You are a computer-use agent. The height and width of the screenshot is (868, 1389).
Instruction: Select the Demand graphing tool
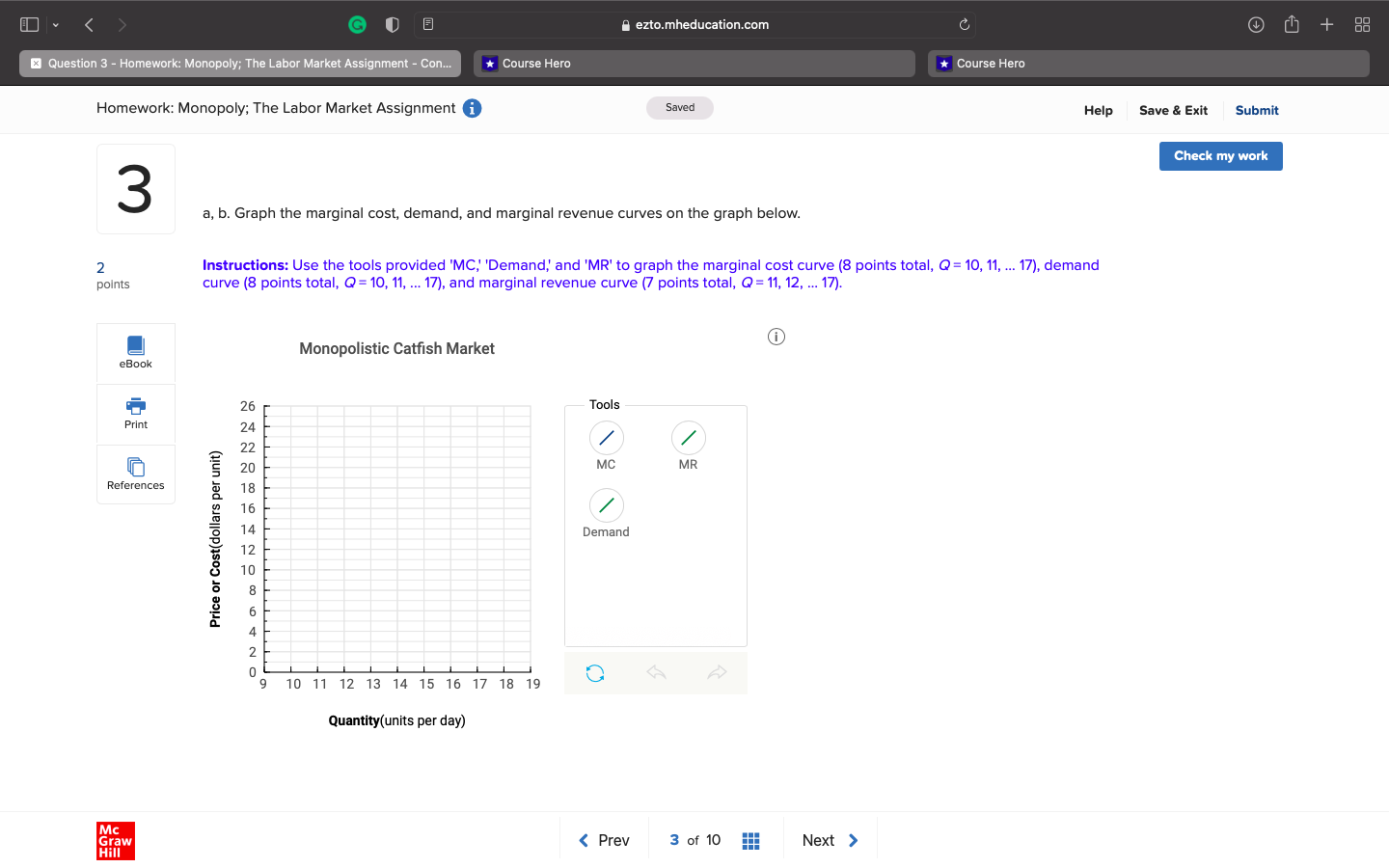606,504
